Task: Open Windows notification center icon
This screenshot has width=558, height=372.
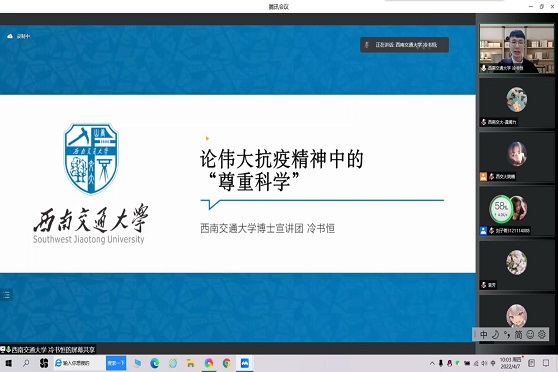Action: pyautogui.click(x=546, y=363)
